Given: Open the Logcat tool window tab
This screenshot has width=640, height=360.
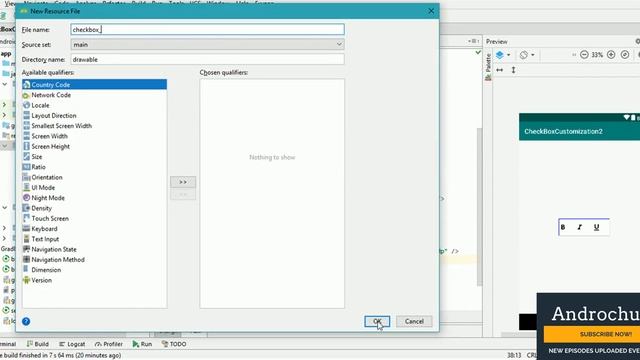Looking at the screenshot, I should [x=72, y=344].
